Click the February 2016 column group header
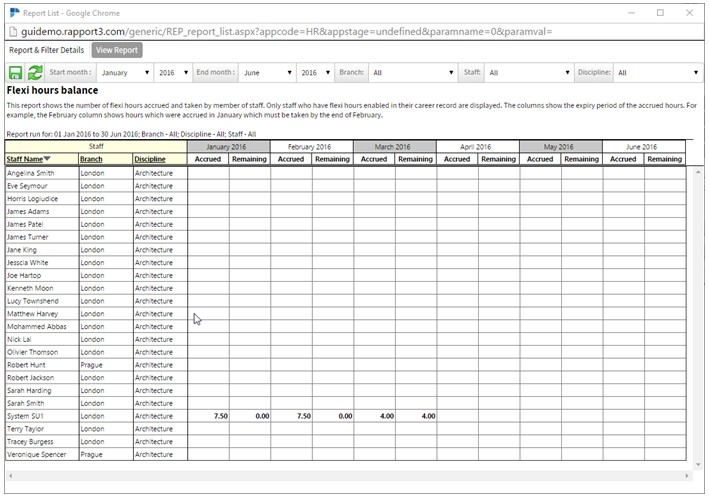Image resolution: width=709 pixels, height=497 pixels. pyautogui.click(x=312, y=147)
